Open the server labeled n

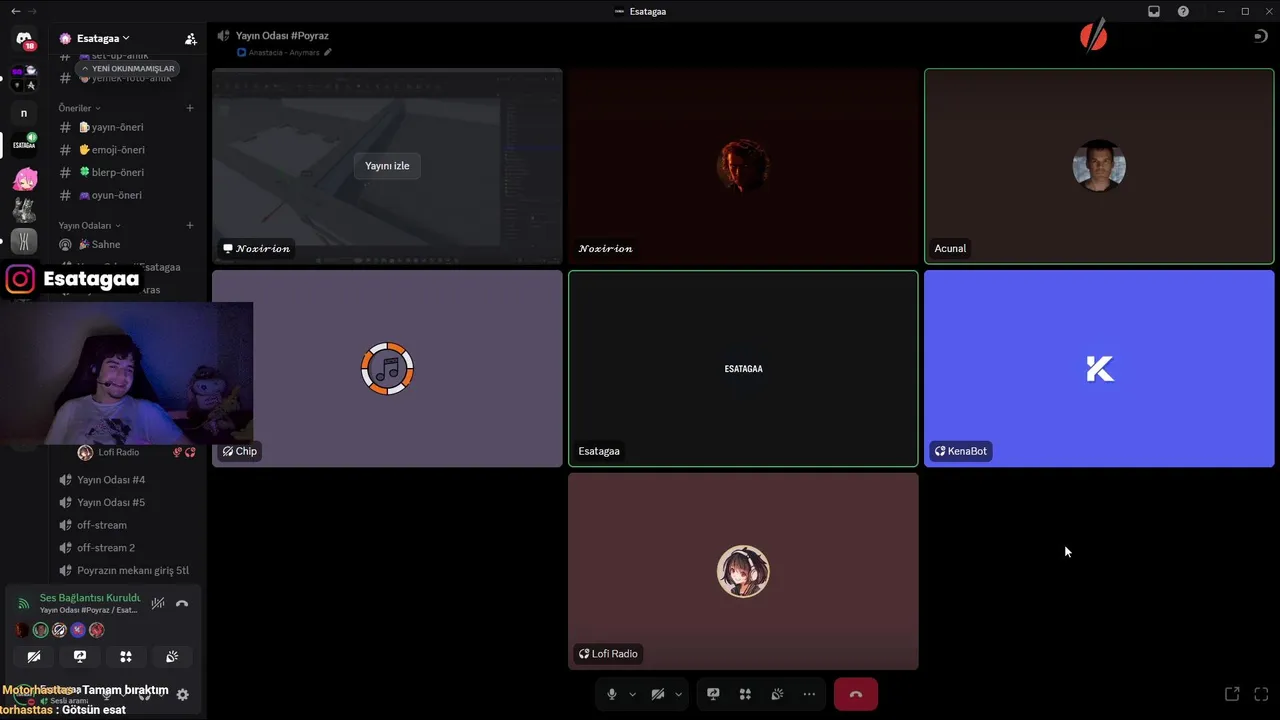point(24,113)
